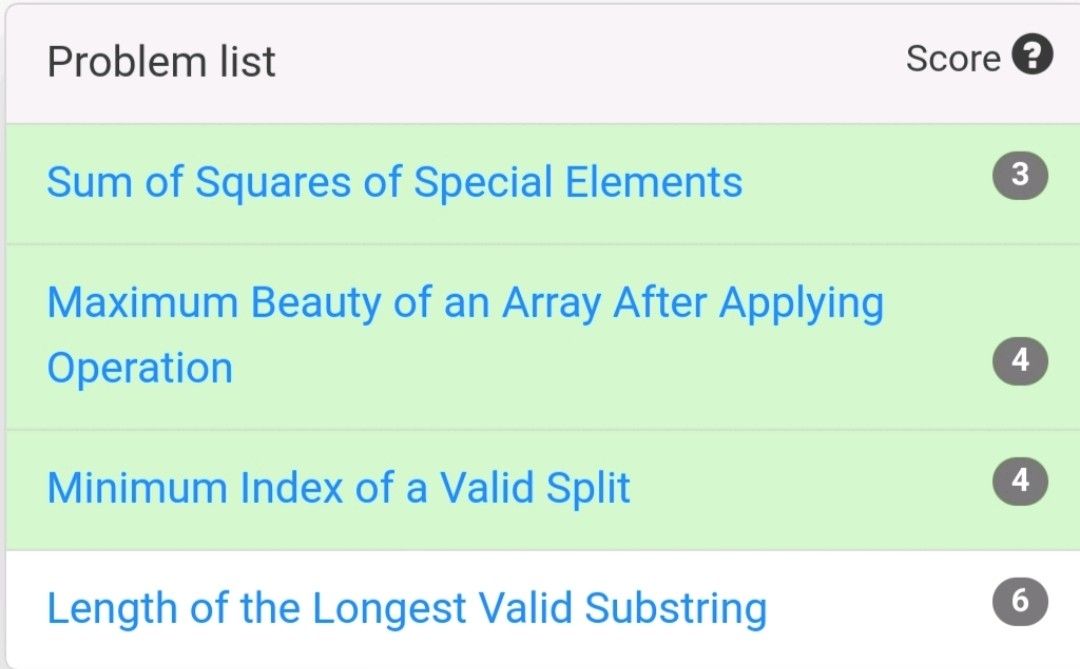Open Sum of Squares of Special Elements
This screenshot has width=1080, height=669.
point(394,183)
